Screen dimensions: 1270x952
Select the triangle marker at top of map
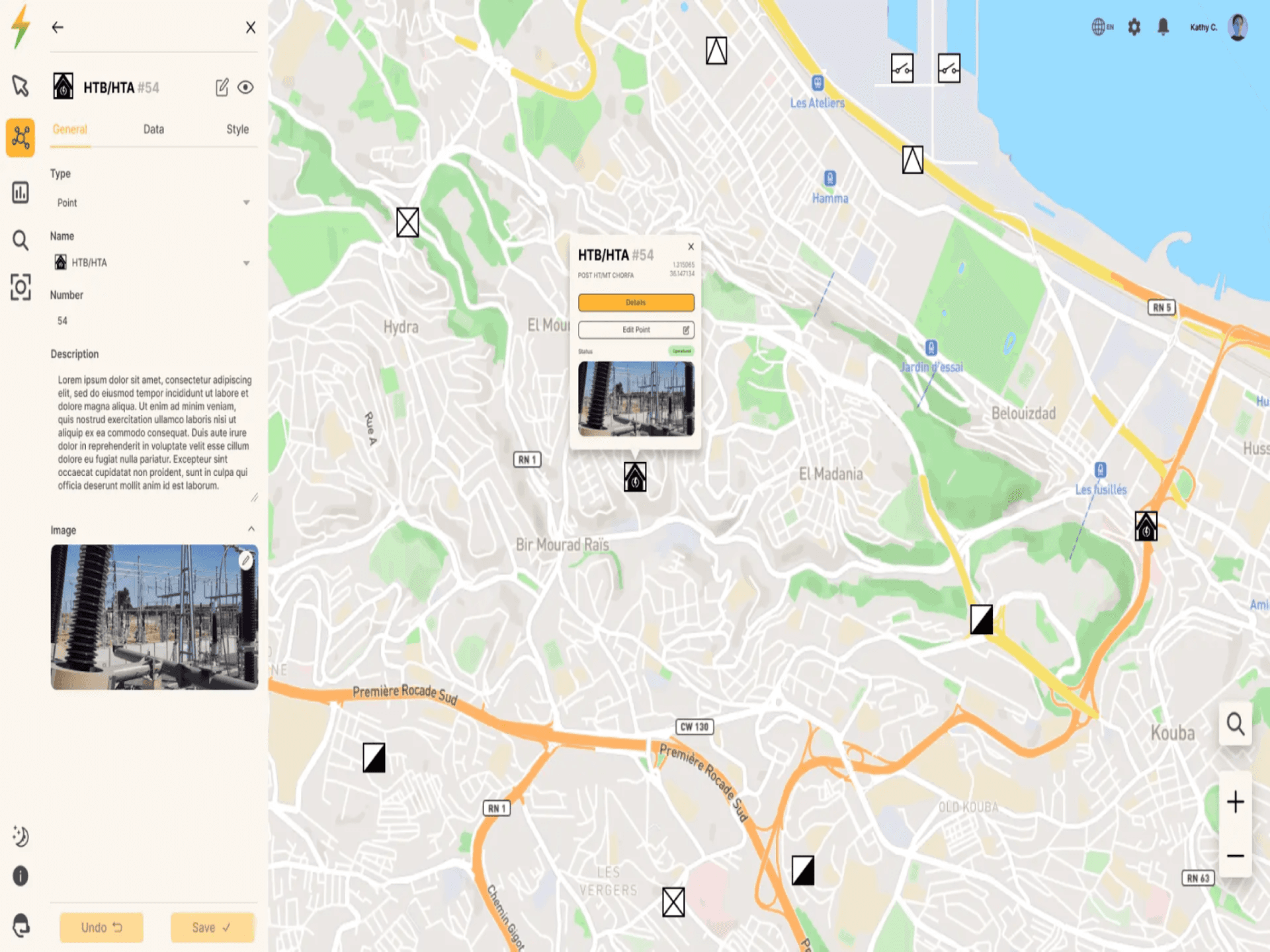pos(716,50)
